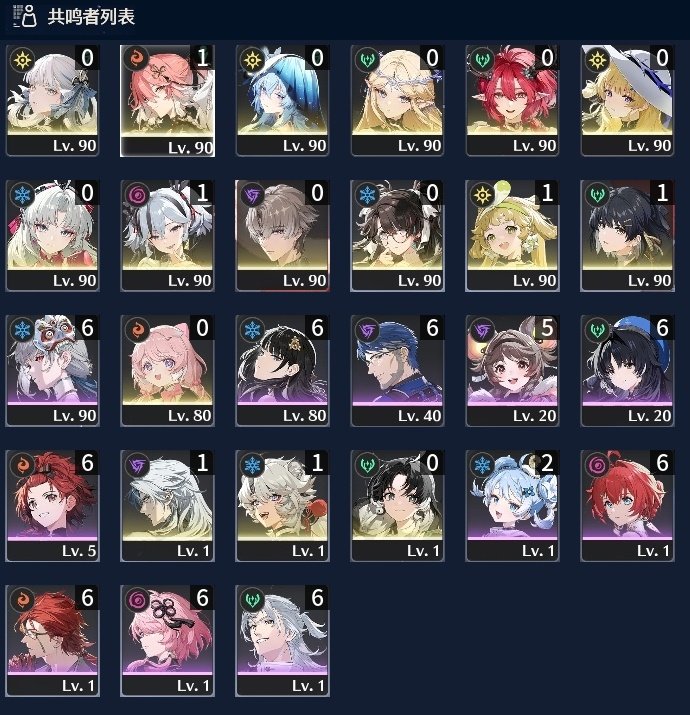
Task: Select red ponytail character at Lv. 5
Action: [x=52, y=505]
